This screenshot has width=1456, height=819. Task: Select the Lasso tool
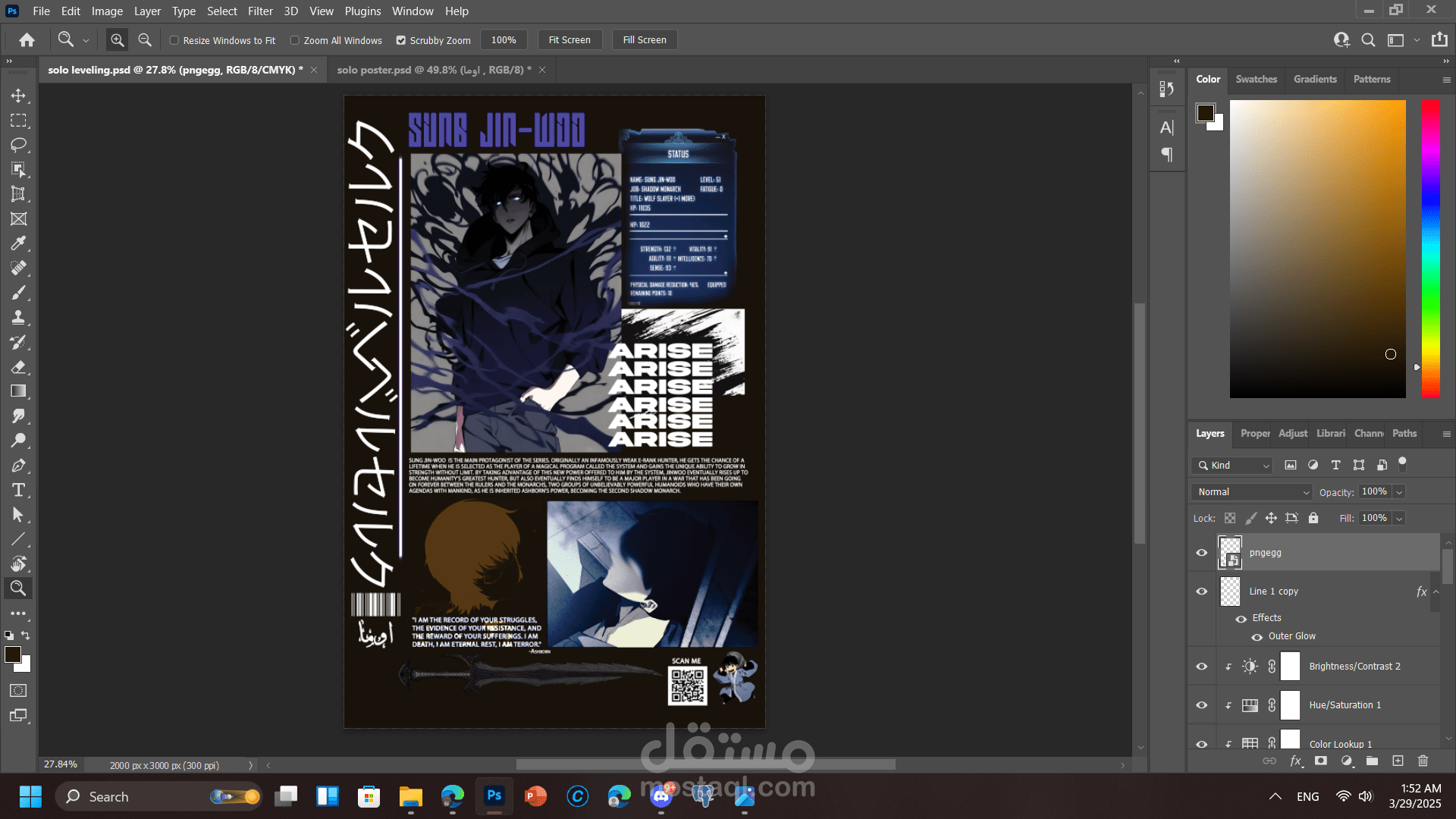[18, 145]
